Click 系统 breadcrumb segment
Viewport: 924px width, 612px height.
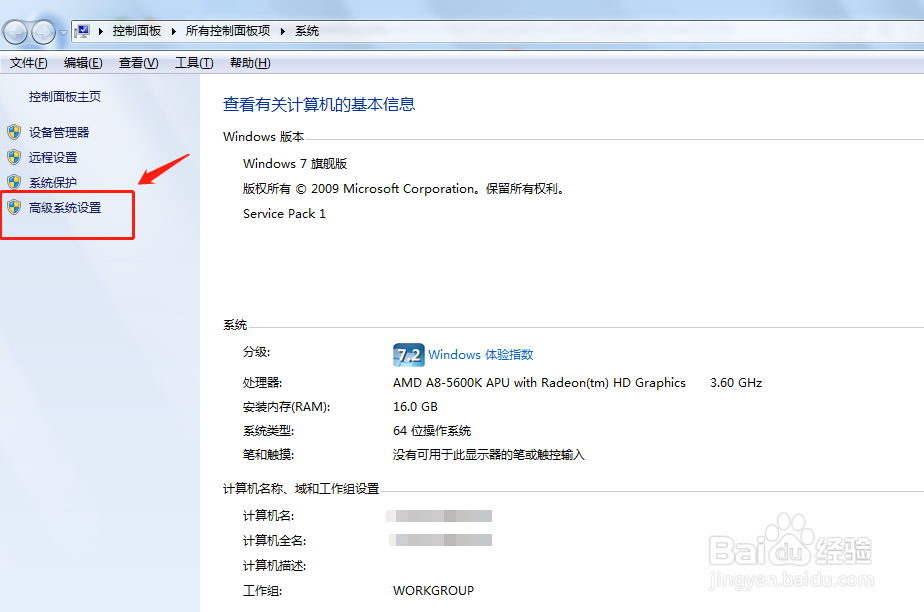[x=307, y=31]
